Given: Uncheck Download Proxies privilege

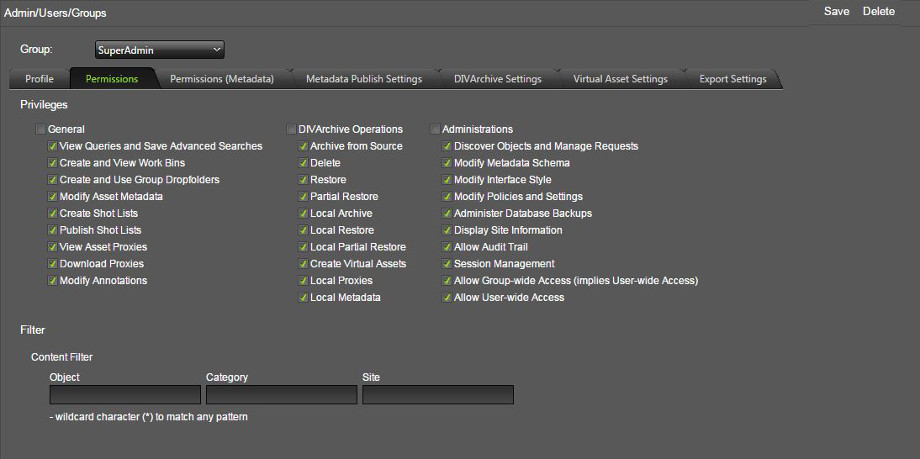Looking at the screenshot, I should coord(53,264).
